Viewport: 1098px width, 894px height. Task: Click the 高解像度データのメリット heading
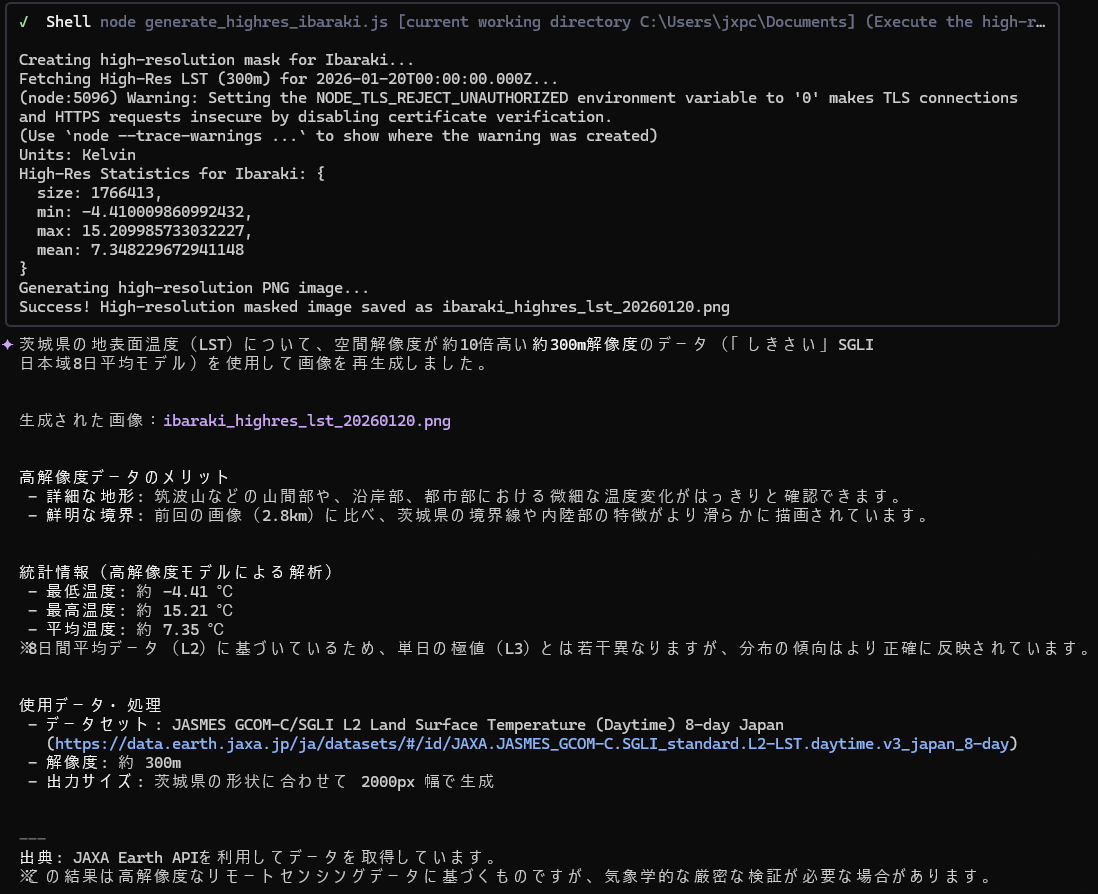pyautogui.click(x=124, y=477)
